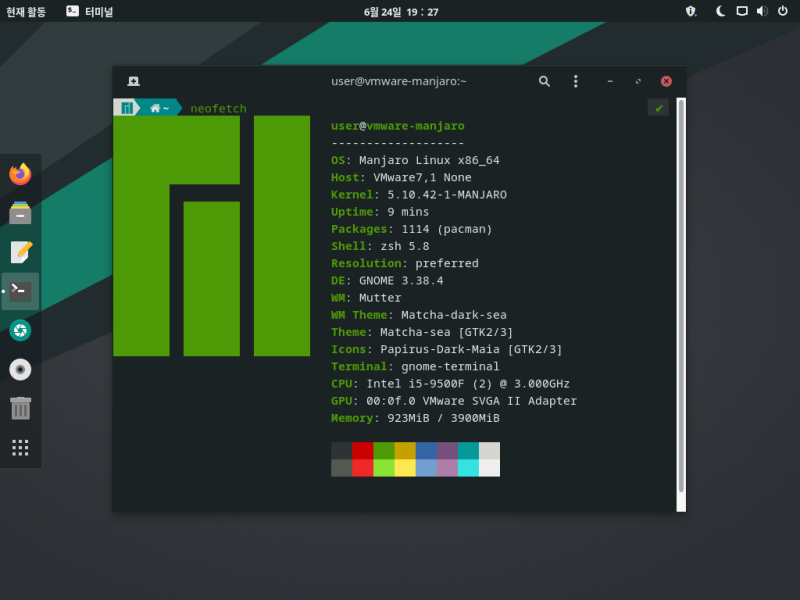Click the neofetch command text
This screenshot has height=600, width=800.
point(218,108)
